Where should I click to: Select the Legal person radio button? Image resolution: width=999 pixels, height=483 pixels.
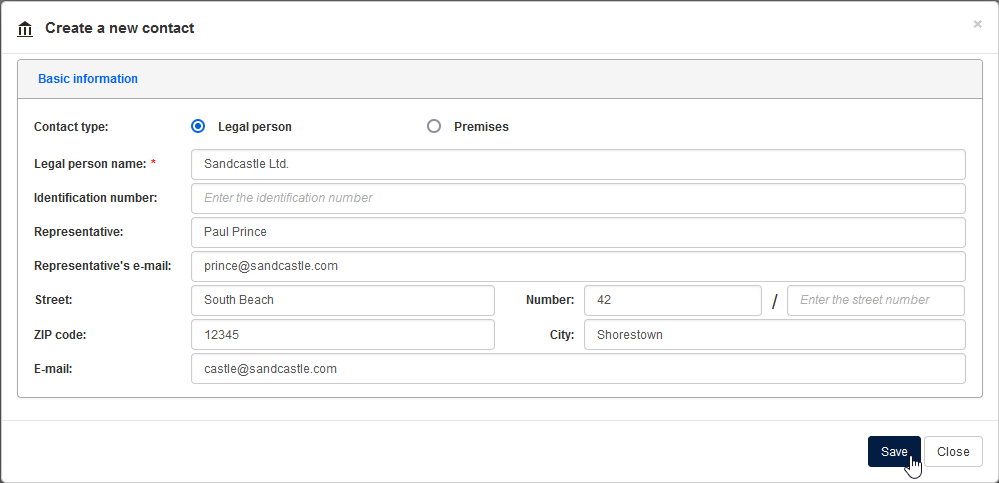pyautogui.click(x=198, y=126)
